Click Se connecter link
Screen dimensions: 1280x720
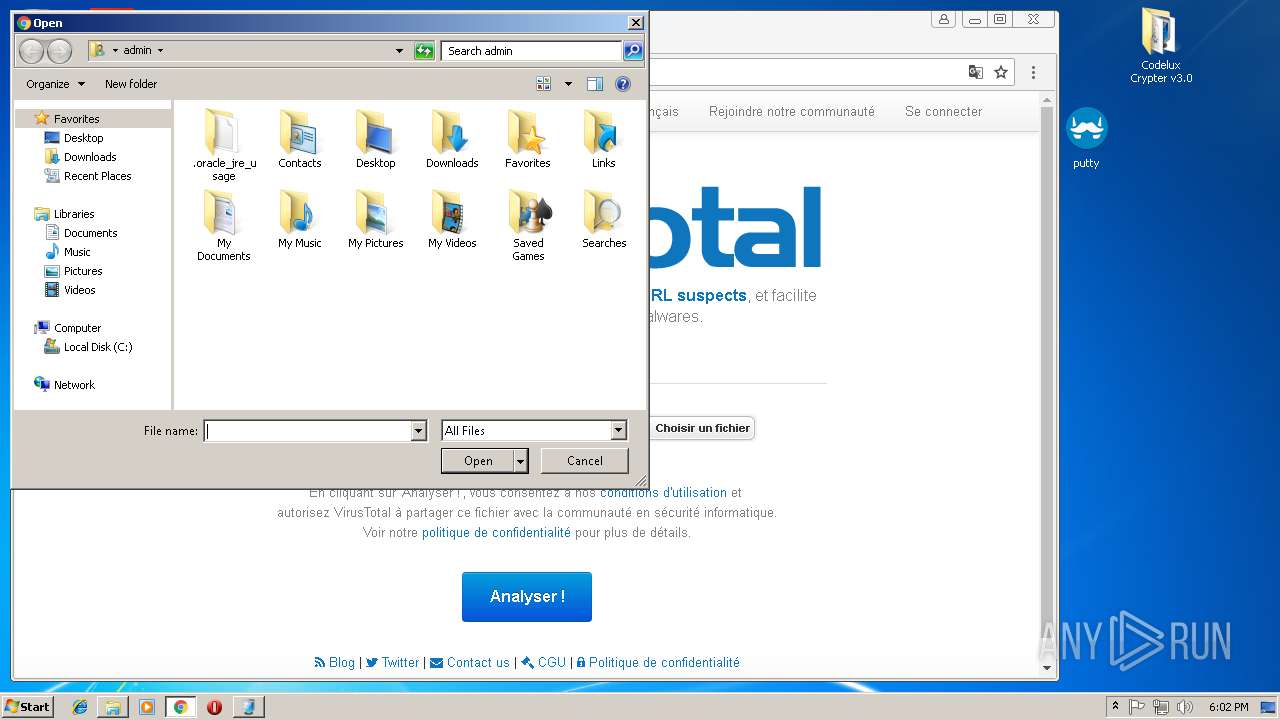tap(944, 112)
